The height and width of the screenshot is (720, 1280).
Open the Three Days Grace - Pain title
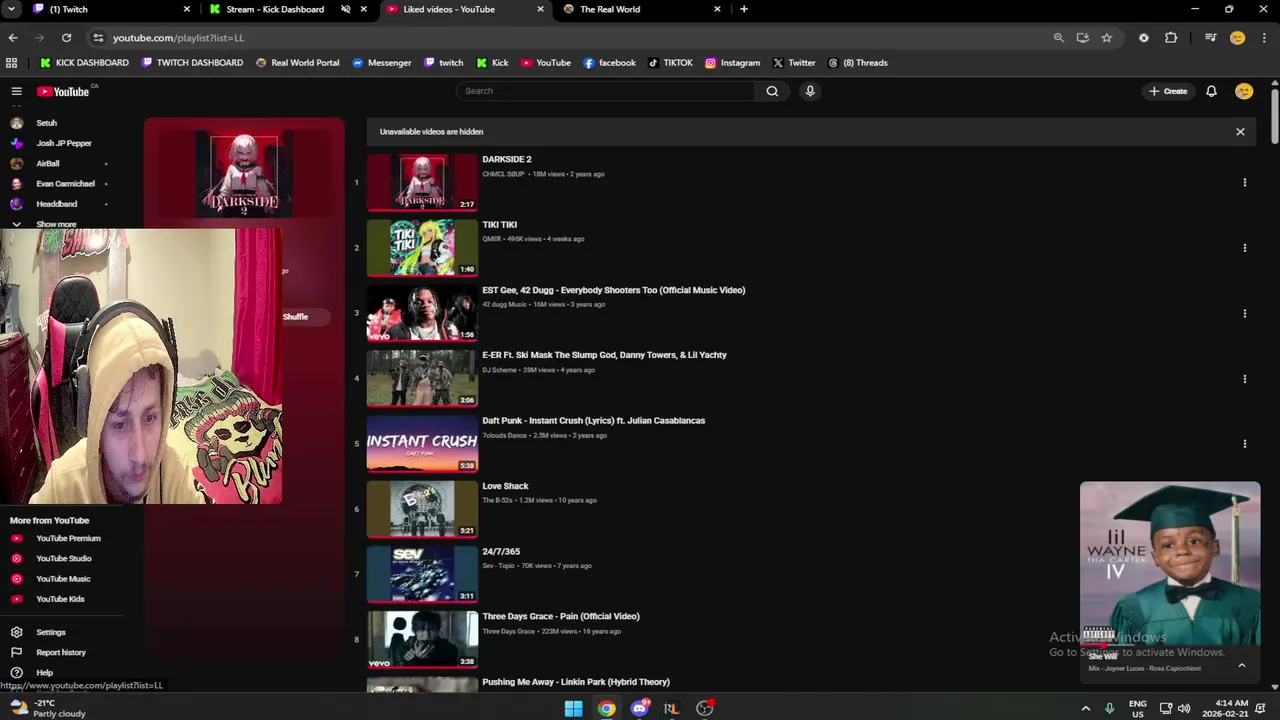[561, 616]
